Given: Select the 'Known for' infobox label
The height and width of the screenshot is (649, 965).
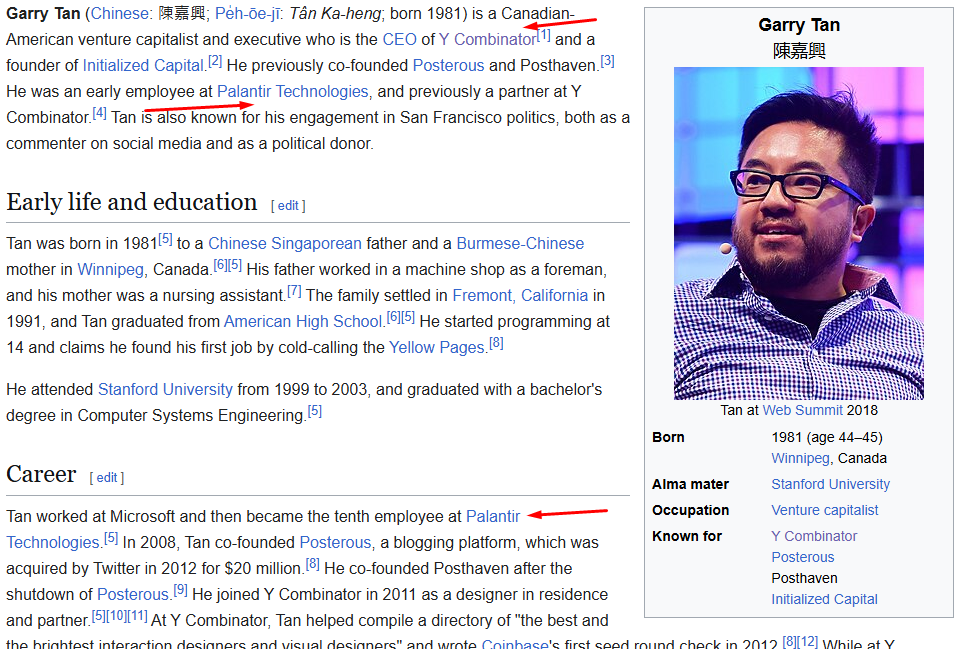Looking at the screenshot, I should tap(687, 536).
